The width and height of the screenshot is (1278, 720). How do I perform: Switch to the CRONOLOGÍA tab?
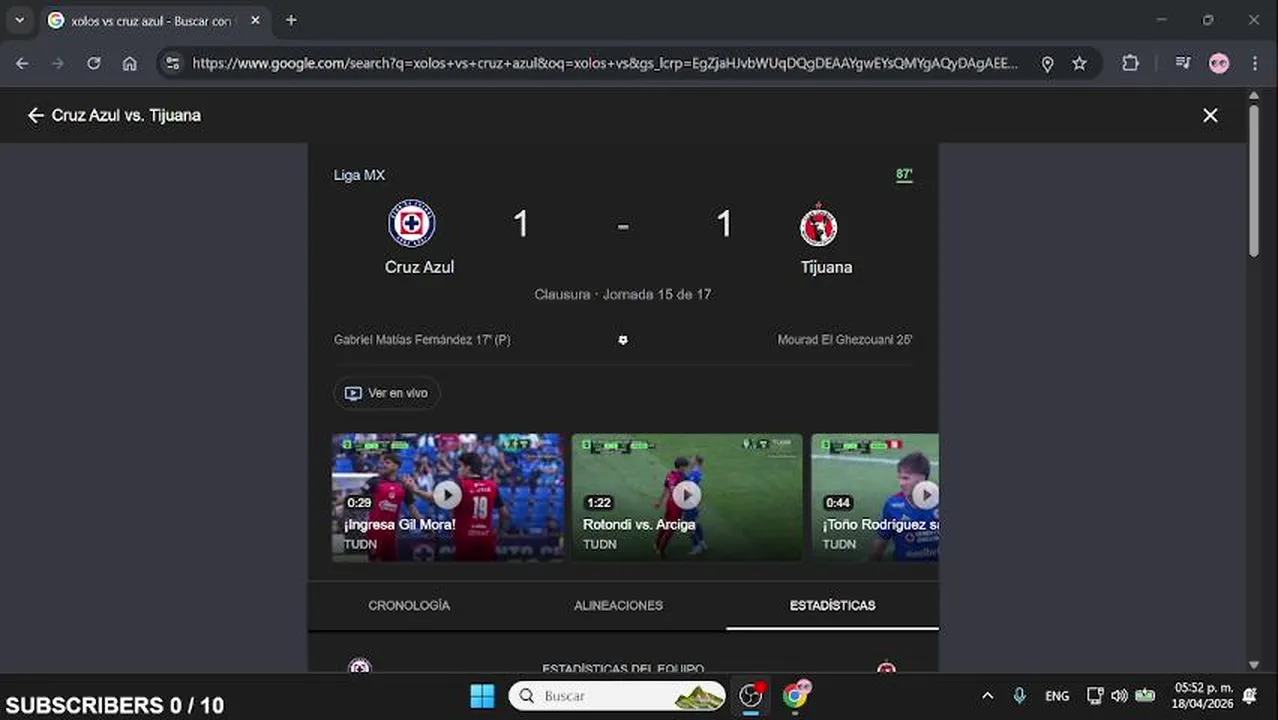[x=409, y=605]
